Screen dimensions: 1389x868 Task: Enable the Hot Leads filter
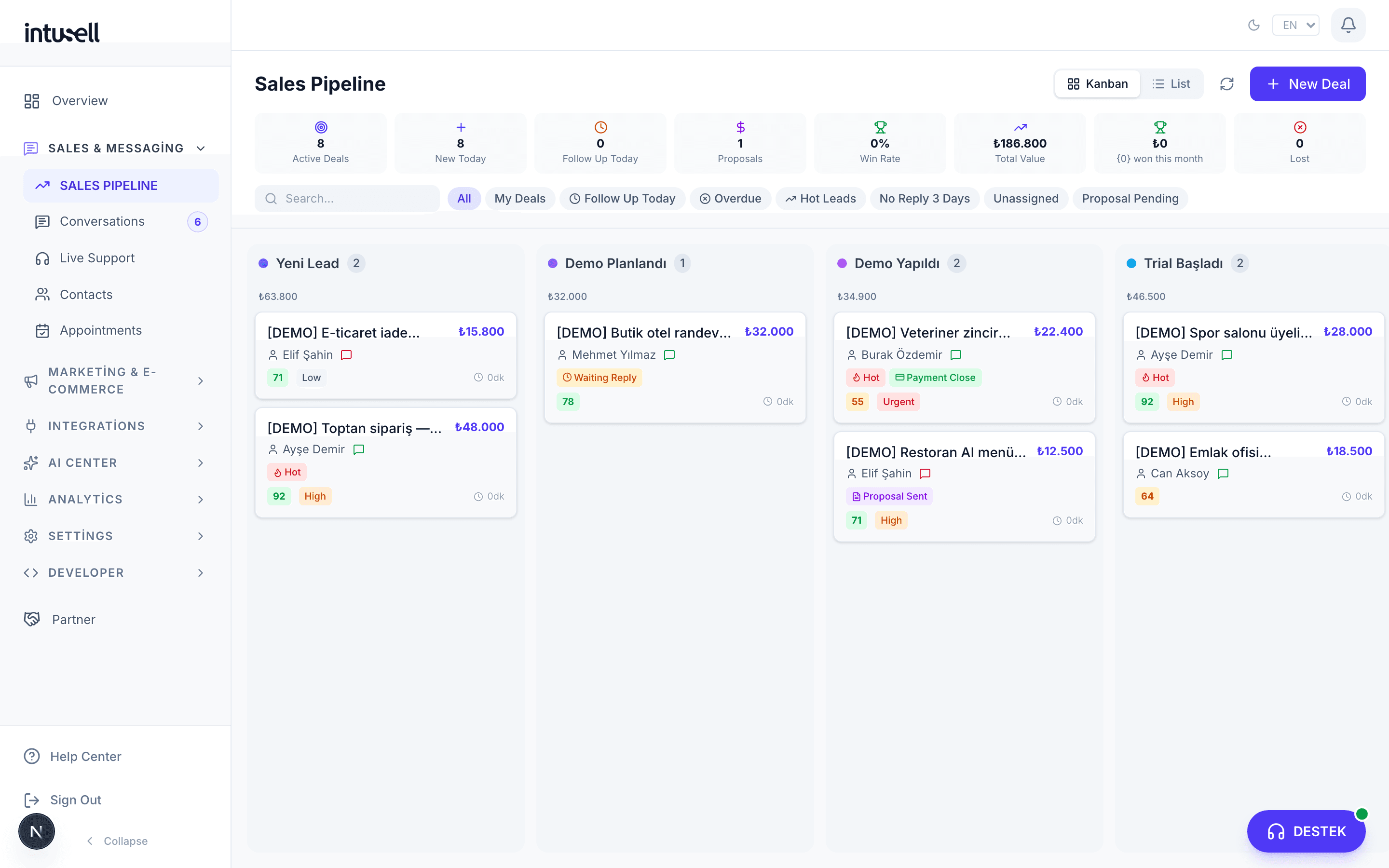pyautogui.click(x=820, y=198)
